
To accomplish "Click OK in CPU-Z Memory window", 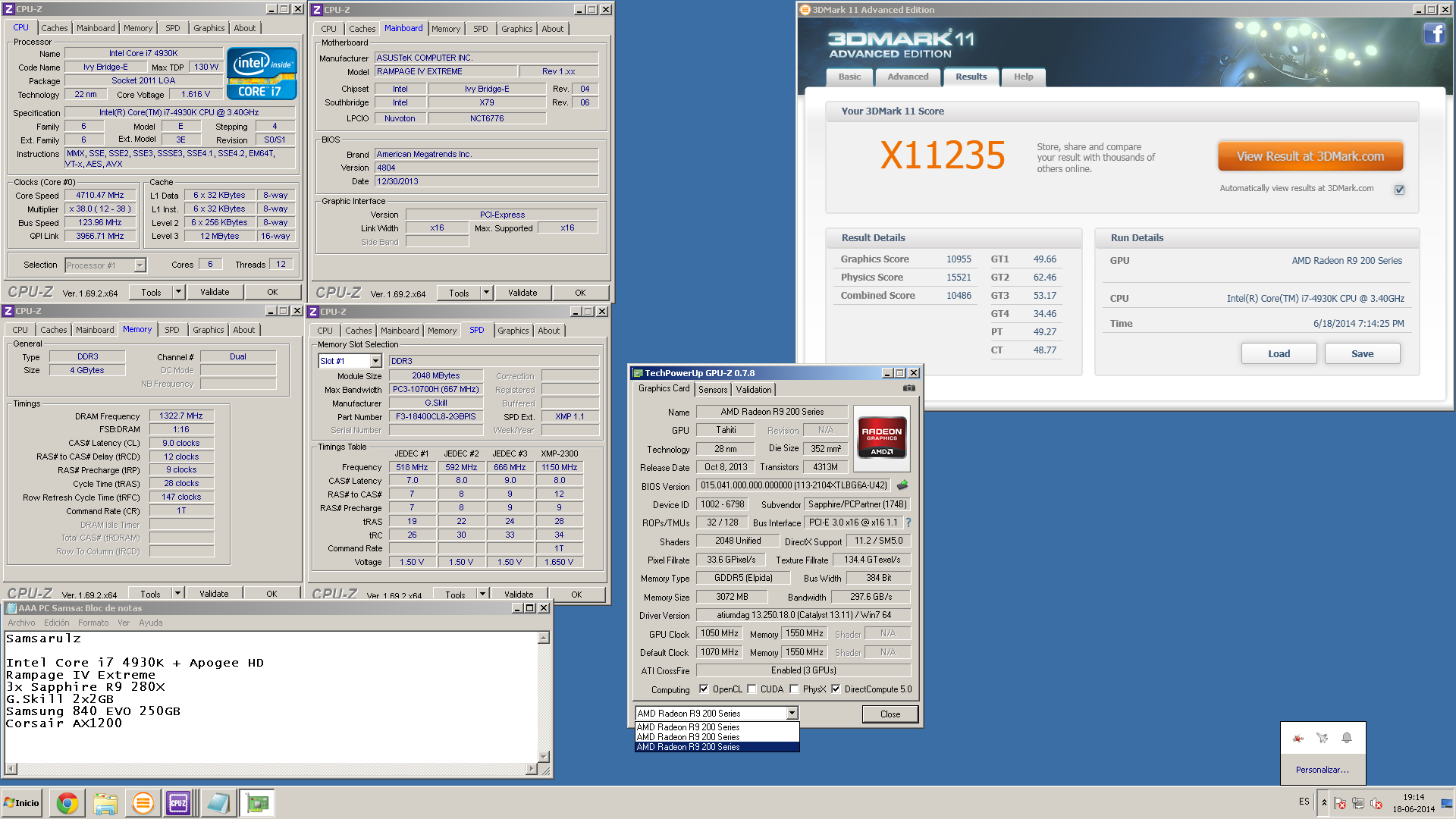I will [271, 594].
